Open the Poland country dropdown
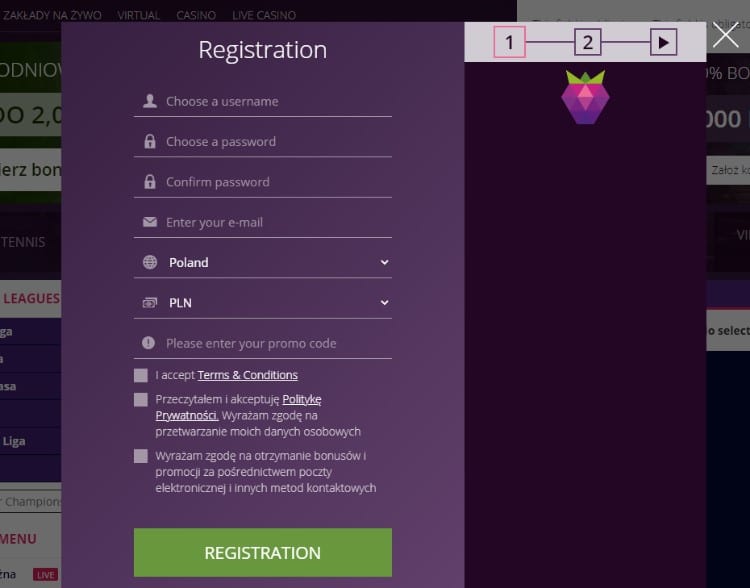This screenshot has width=750, height=588. pos(263,263)
